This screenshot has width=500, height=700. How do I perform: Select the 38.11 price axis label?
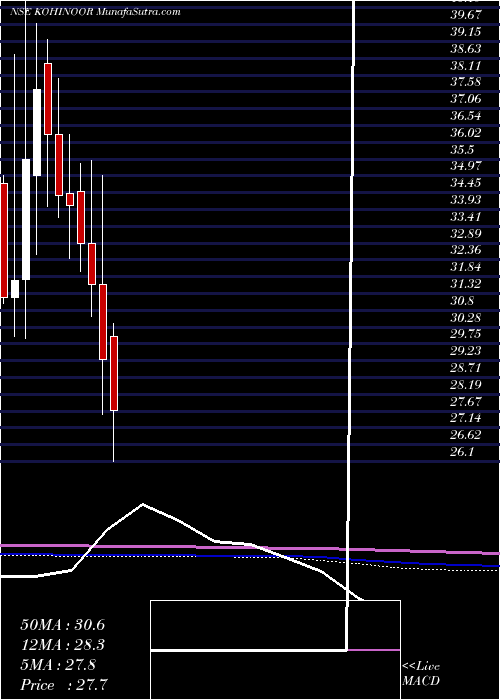pos(466,66)
